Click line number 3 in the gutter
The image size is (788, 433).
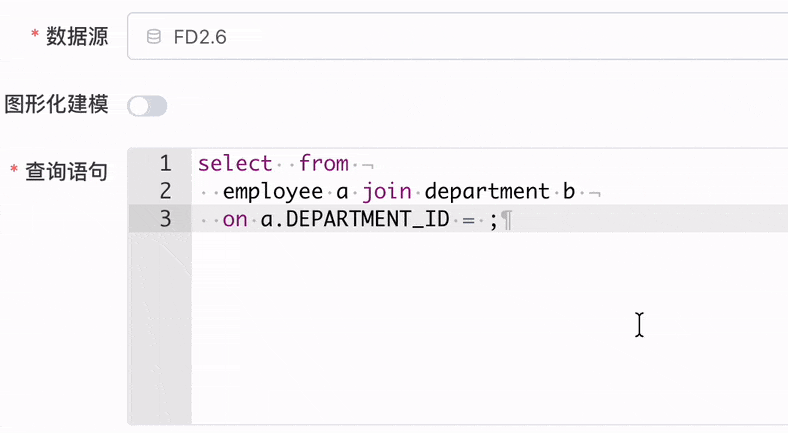pyautogui.click(x=165, y=219)
